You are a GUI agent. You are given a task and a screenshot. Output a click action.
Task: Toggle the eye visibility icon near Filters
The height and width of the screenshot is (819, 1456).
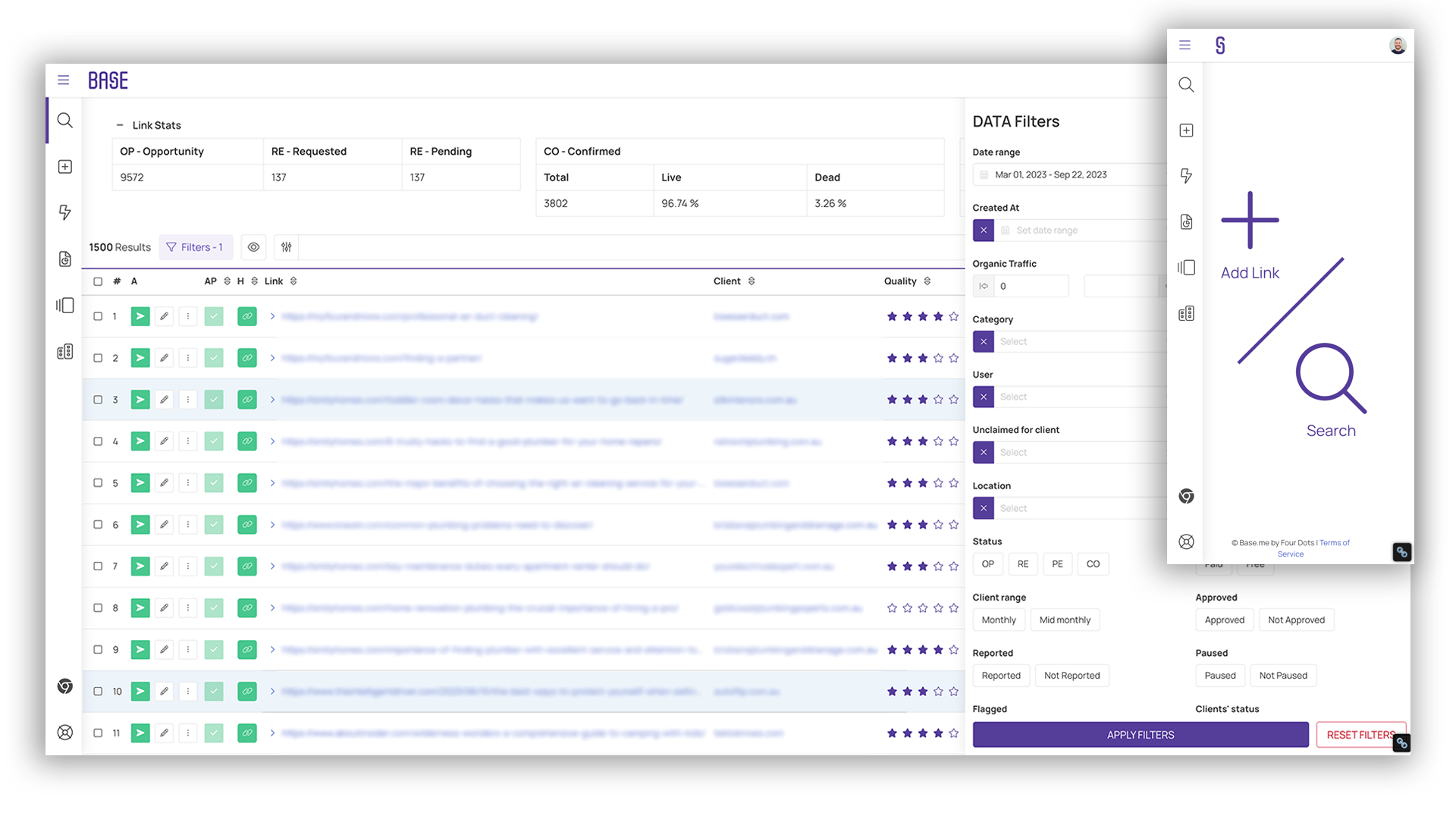click(x=253, y=247)
